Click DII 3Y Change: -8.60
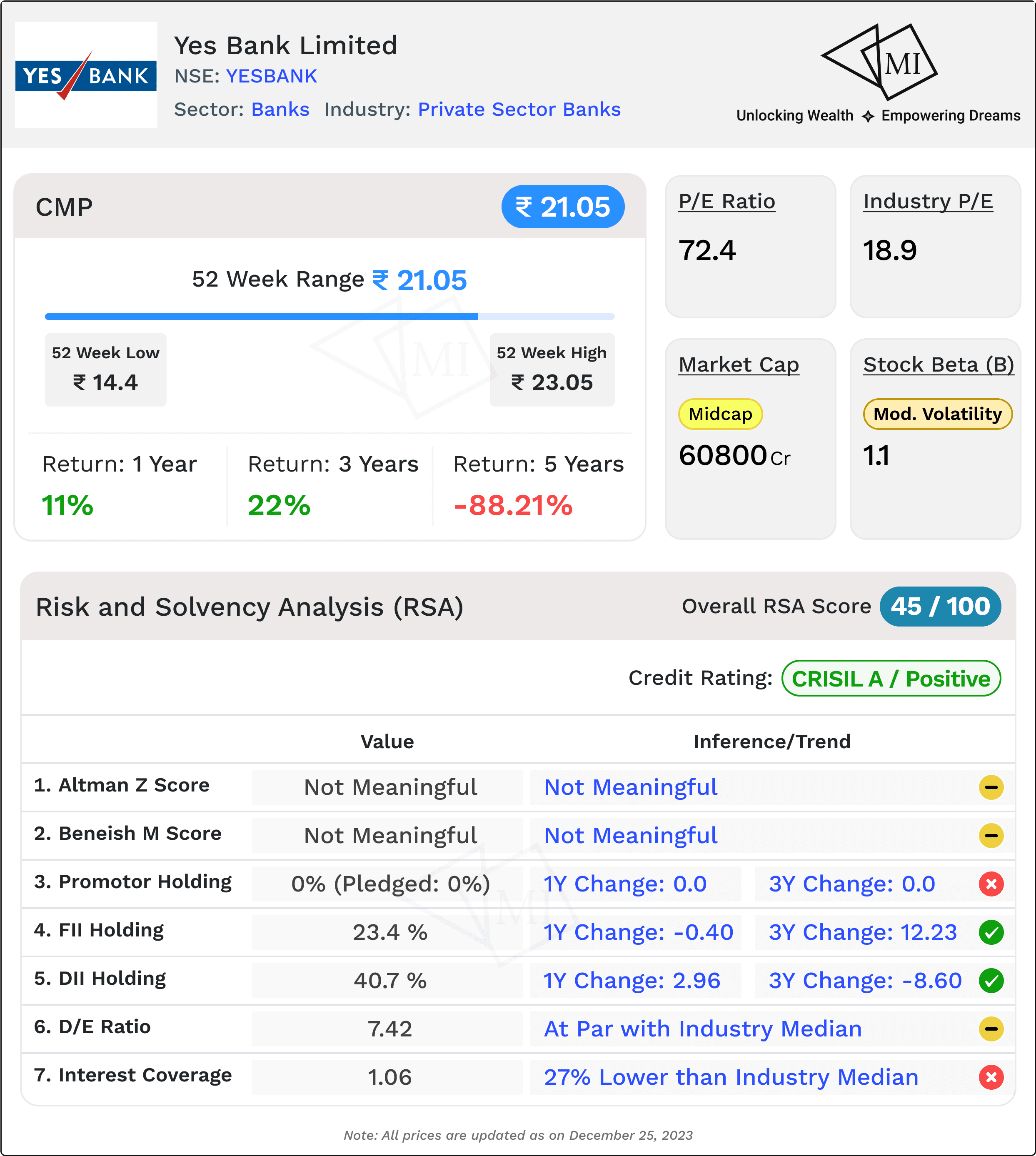Image resolution: width=1036 pixels, height=1156 pixels. [x=865, y=981]
